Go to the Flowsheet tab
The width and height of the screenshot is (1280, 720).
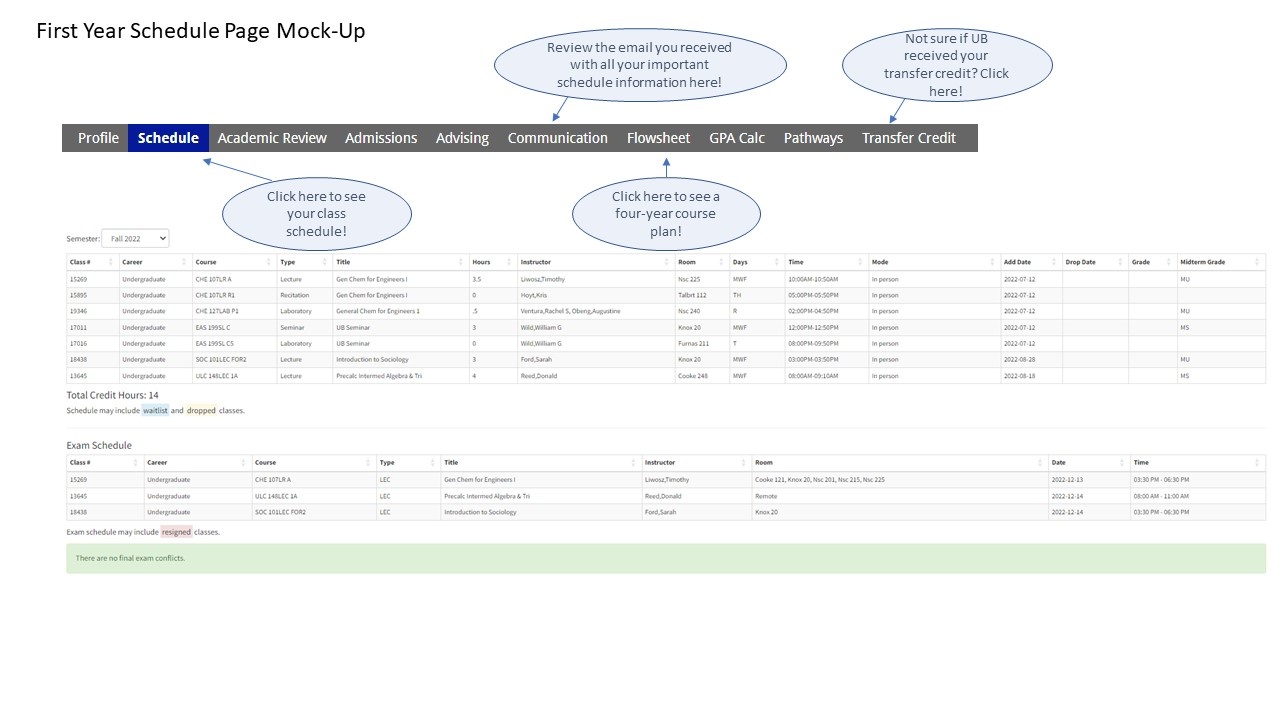658,138
